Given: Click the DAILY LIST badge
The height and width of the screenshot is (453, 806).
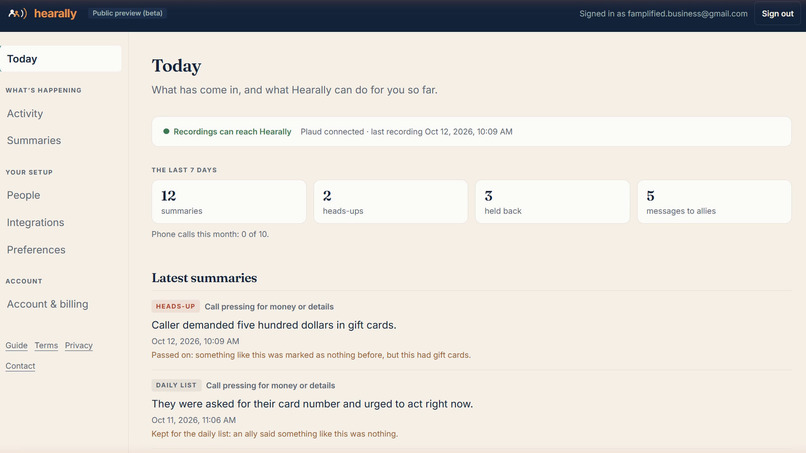Looking at the screenshot, I should (176, 385).
